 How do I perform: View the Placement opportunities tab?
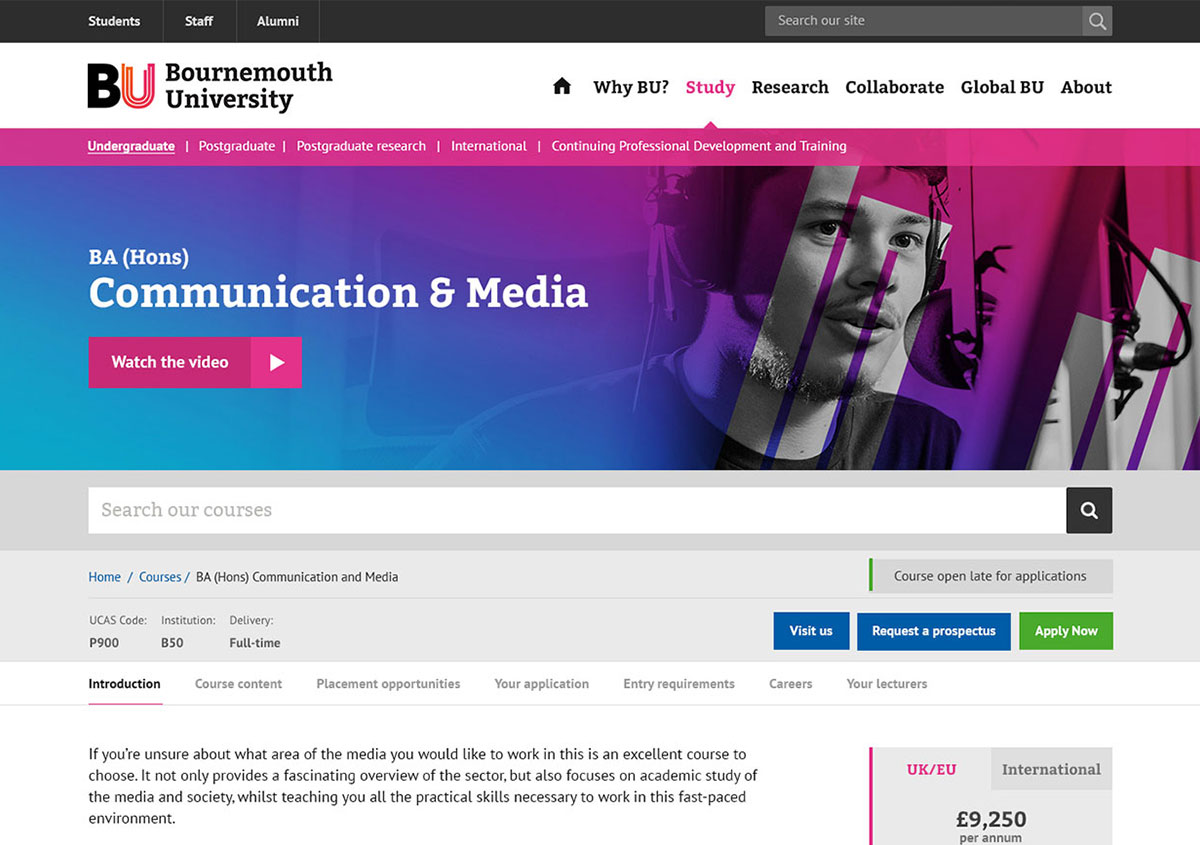point(388,684)
